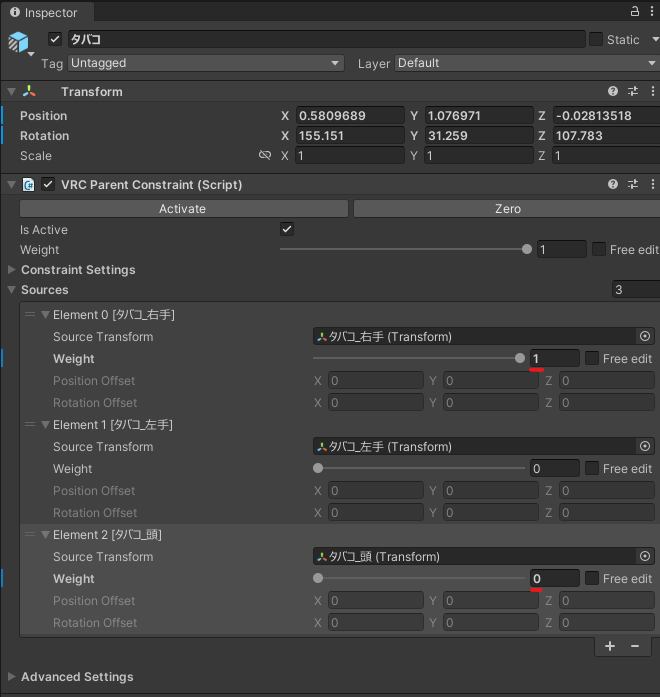Click the Transform component icon
660x697 pixels.
click(29, 92)
